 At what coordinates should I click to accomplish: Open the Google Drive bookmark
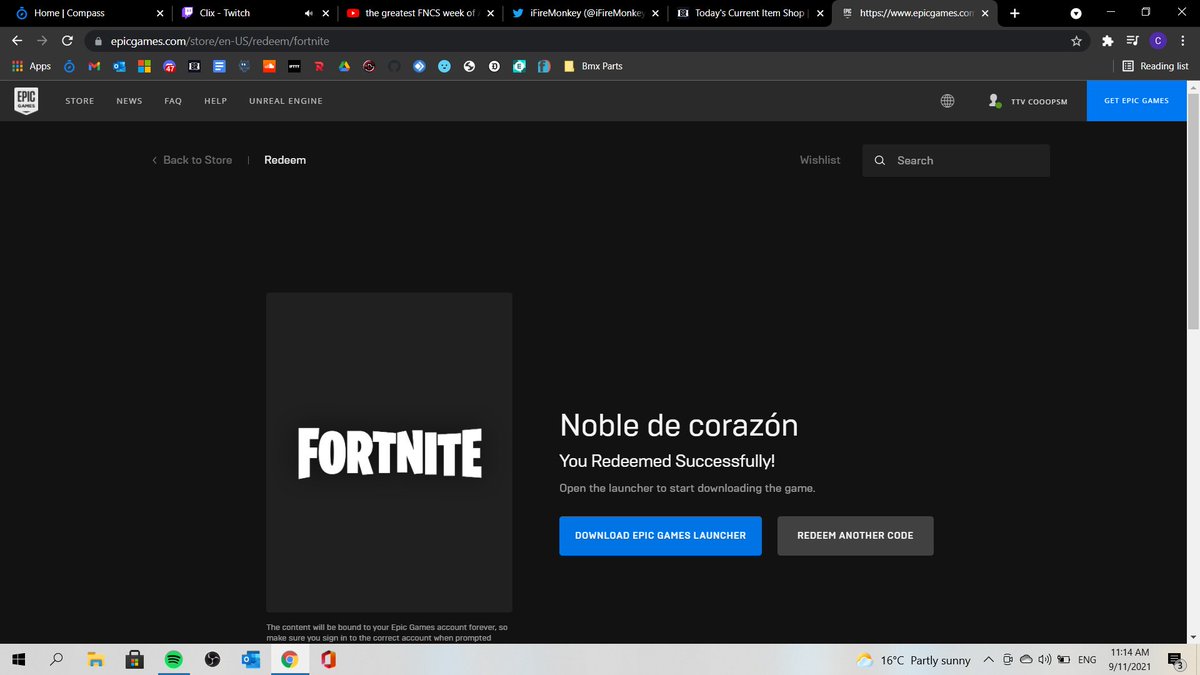point(343,66)
